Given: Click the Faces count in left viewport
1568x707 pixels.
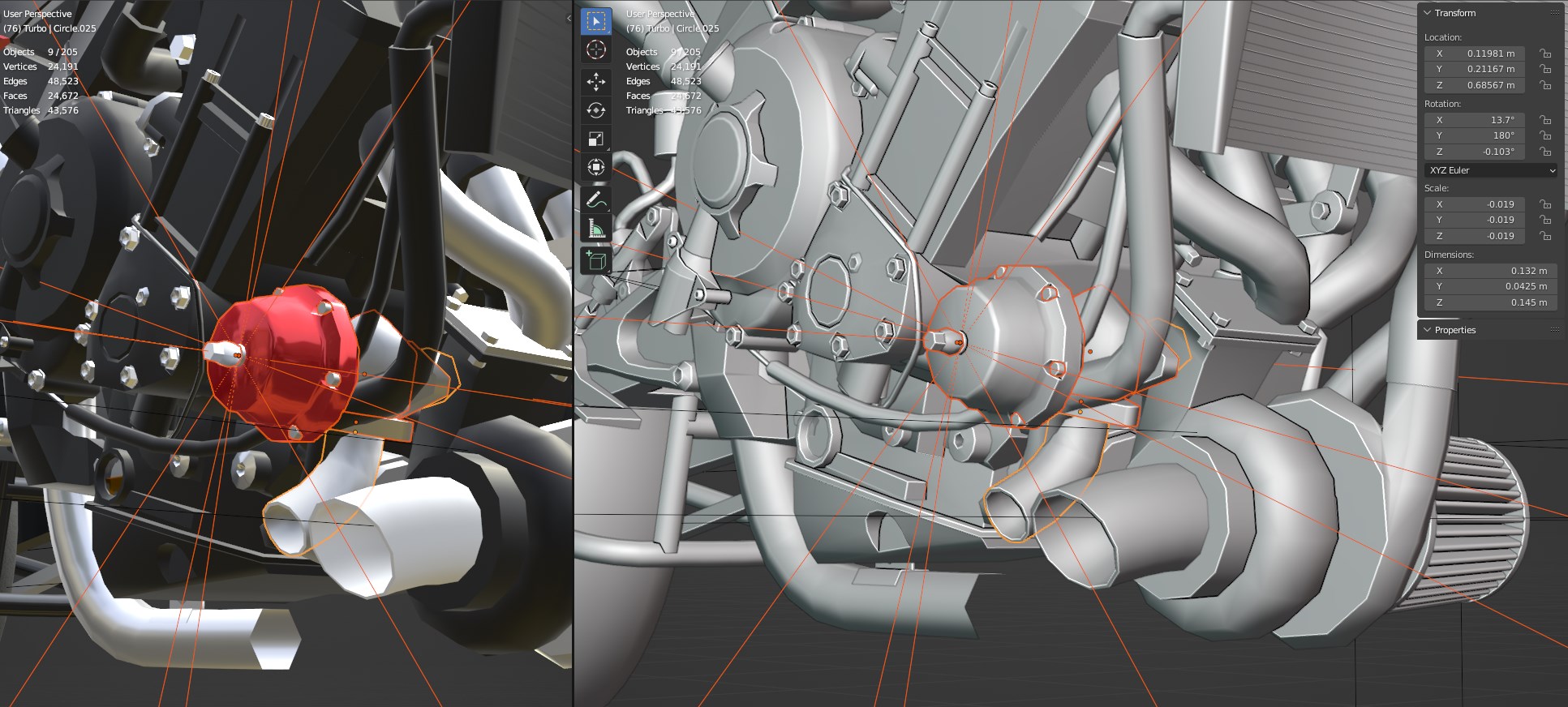Looking at the screenshot, I should coord(62,96).
